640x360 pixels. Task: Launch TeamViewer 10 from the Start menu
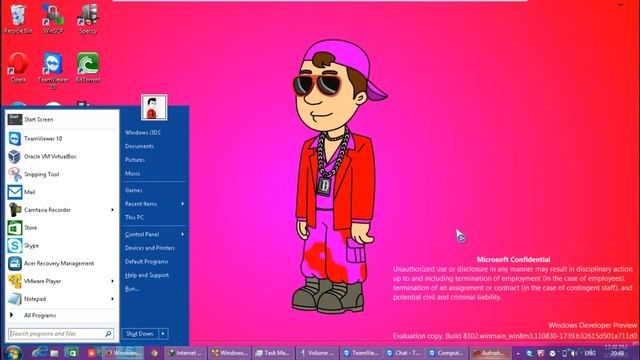pos(62,139)
